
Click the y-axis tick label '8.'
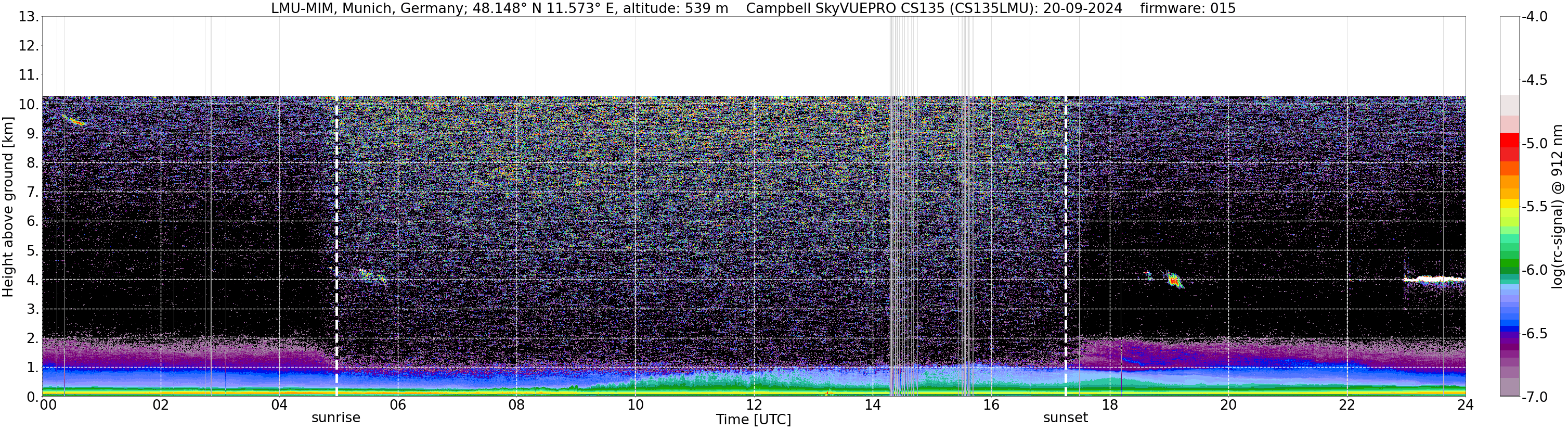[x=32, y=163]
